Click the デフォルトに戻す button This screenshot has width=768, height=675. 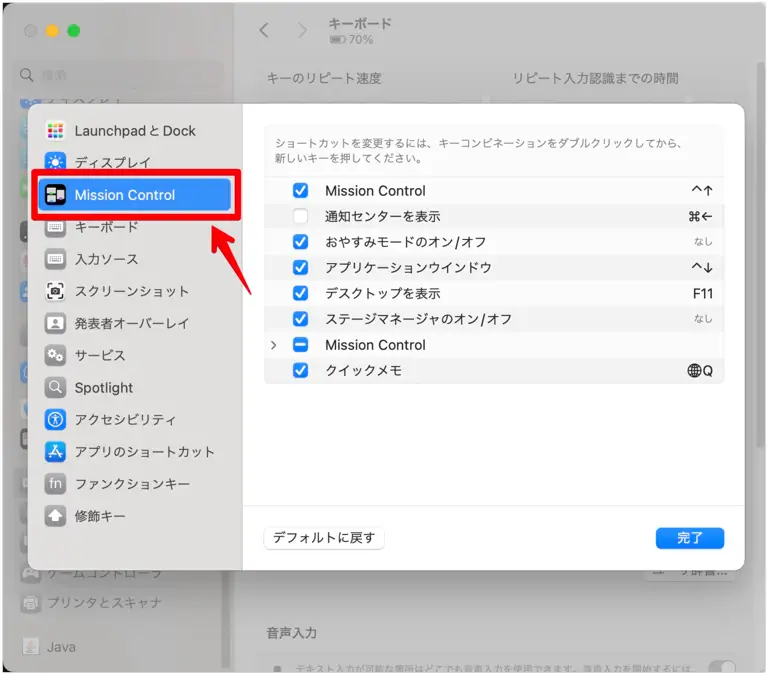pos(324,538)
